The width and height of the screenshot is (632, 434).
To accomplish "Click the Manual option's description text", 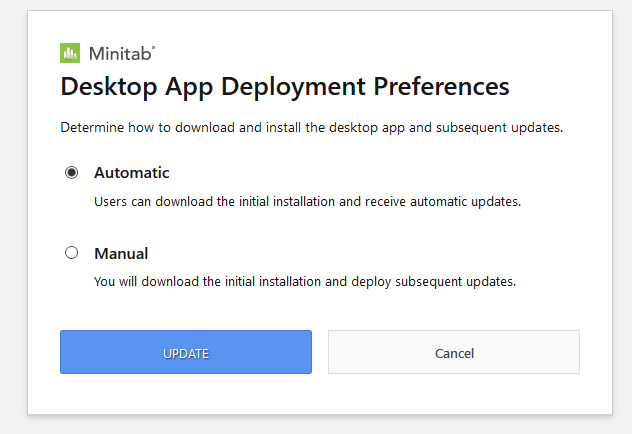I will pos(305,281).
